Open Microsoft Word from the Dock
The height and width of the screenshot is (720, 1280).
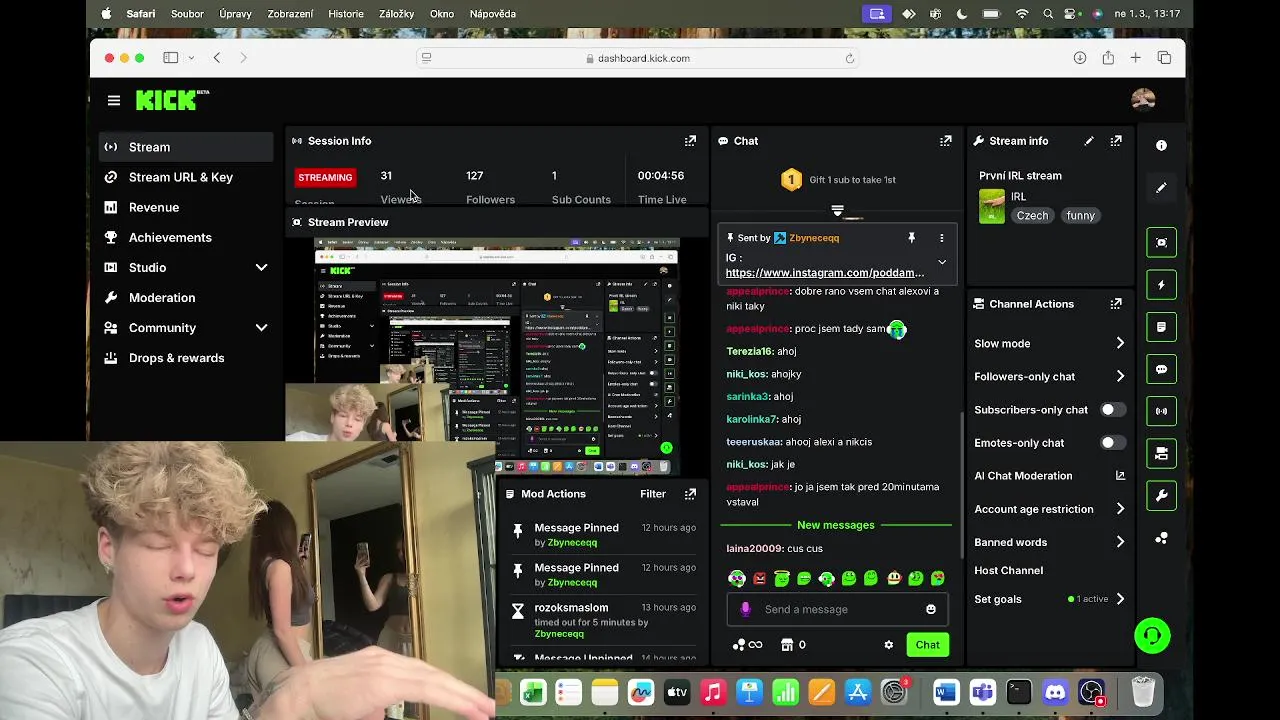pyautogui.click(x=946, y=692)
